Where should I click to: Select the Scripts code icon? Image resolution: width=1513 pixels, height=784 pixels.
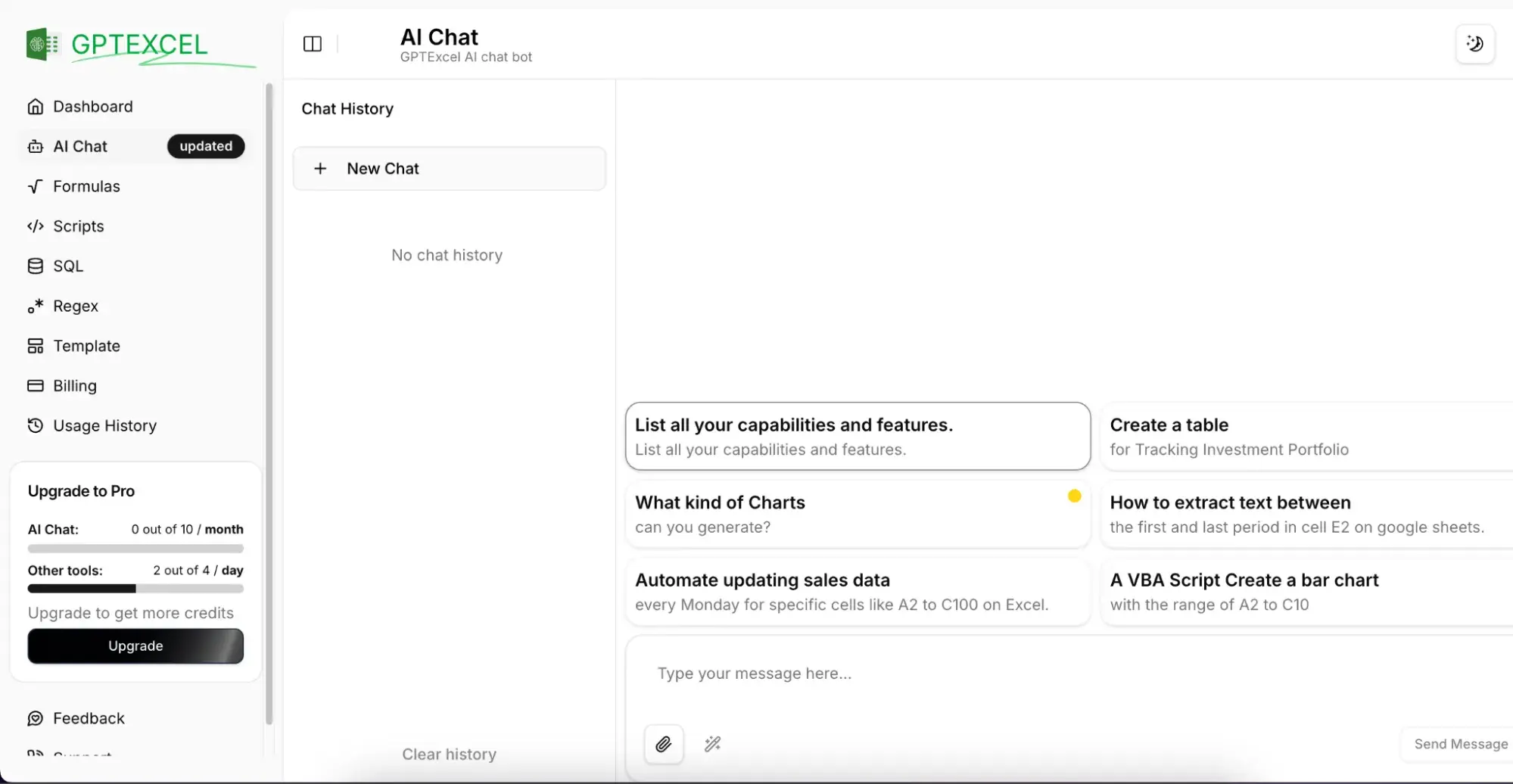click(35, 226)
